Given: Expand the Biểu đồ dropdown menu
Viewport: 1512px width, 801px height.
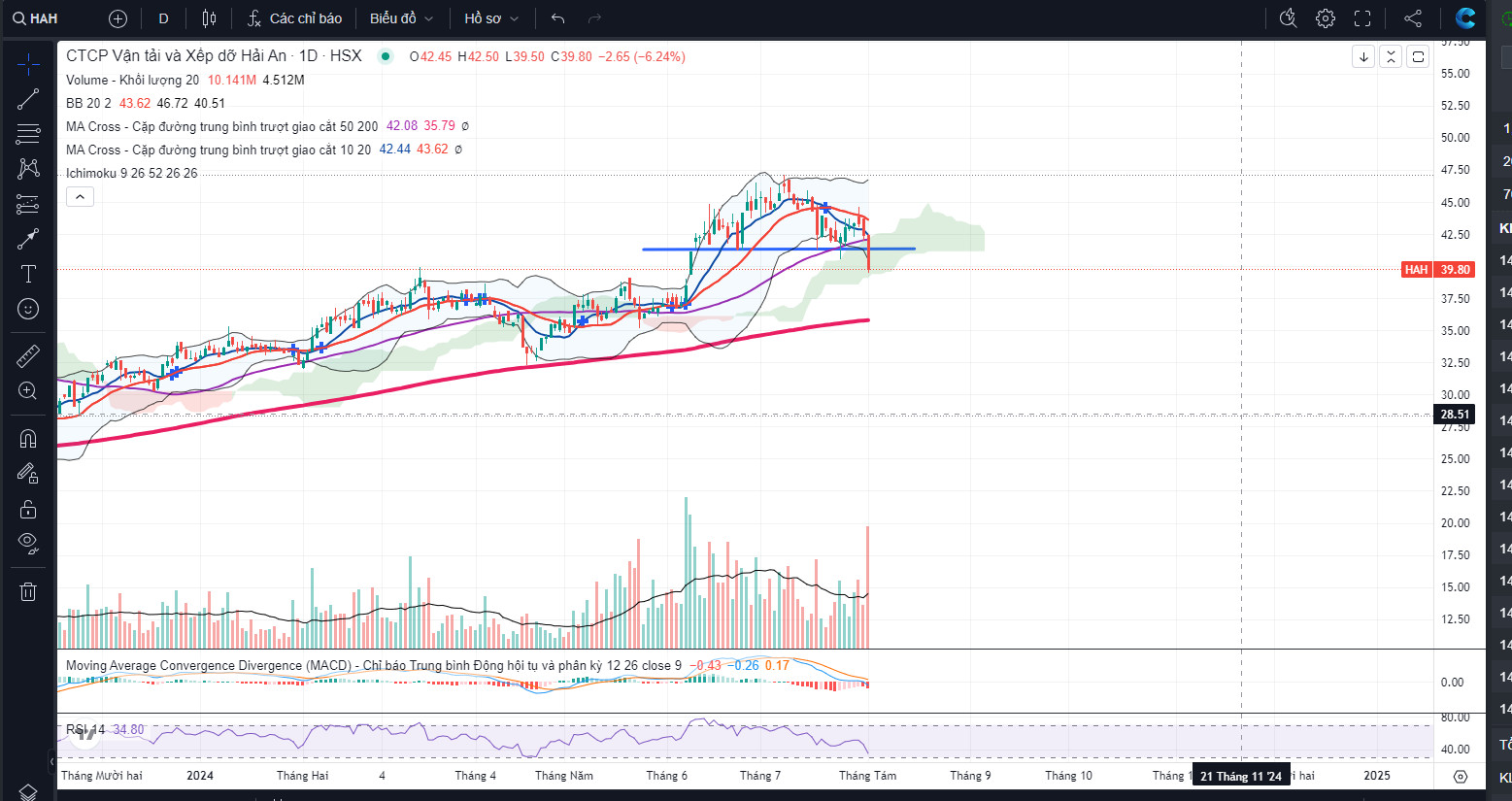Looking at the screenshot, I should 401,18.
